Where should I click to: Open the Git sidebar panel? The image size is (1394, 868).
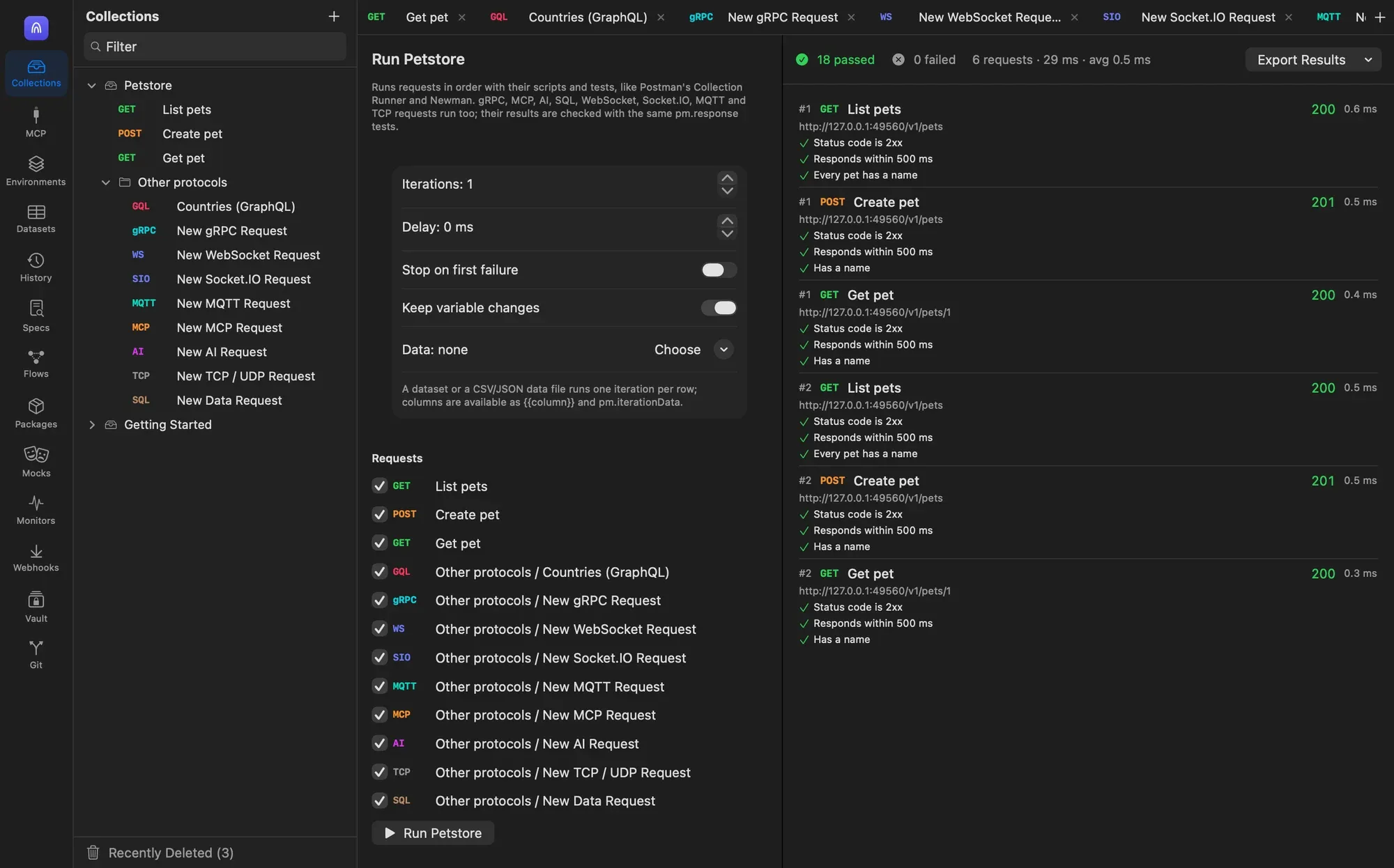(36, 655)
